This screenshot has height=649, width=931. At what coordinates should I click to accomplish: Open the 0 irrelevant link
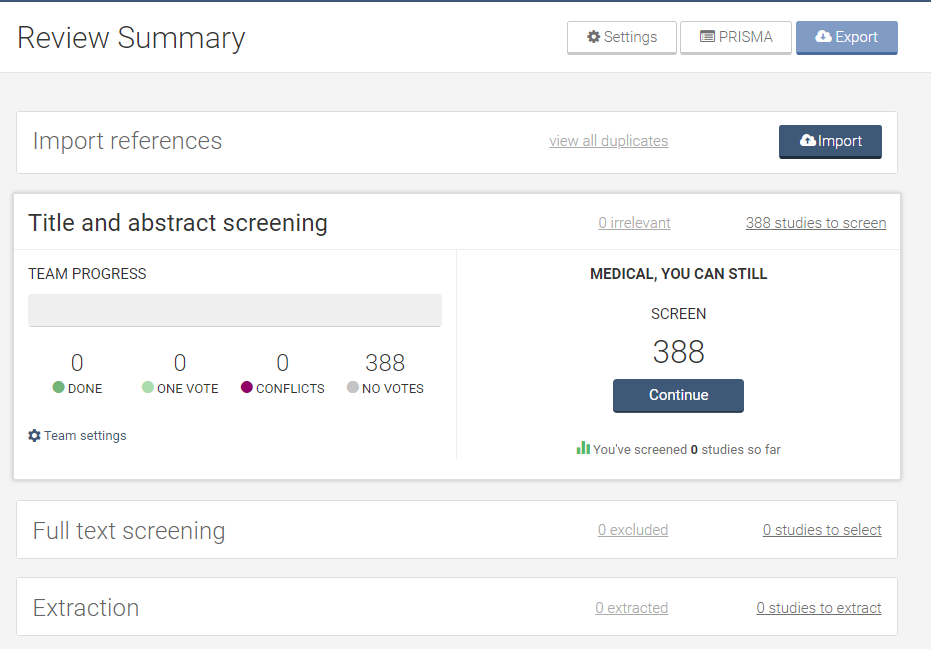click(x=634, y=223)
